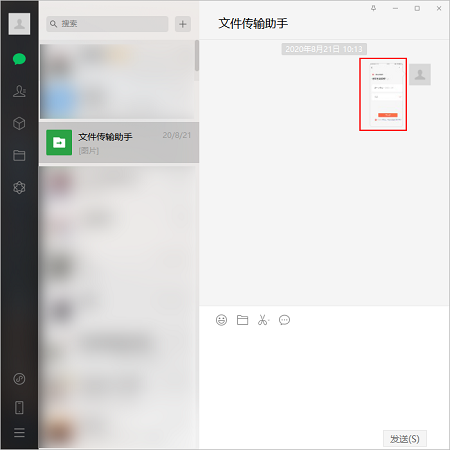This screenshot has height=450, width=450.
Task: Open the Files folder icon in sidebar
Action: pyautogui.click(x=19, y=155)
